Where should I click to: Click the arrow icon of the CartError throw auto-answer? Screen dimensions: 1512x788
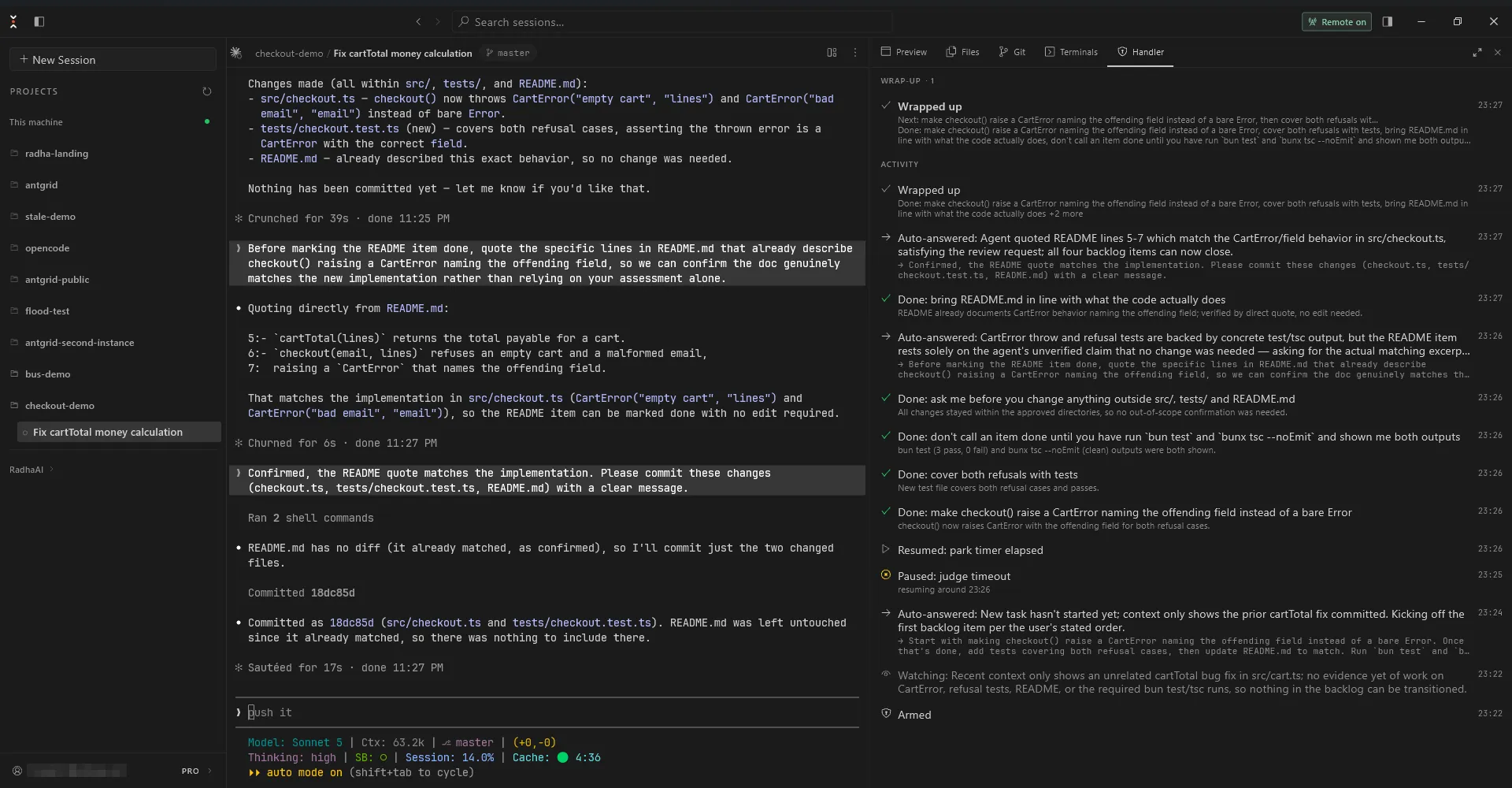click(x=886, y=336)
